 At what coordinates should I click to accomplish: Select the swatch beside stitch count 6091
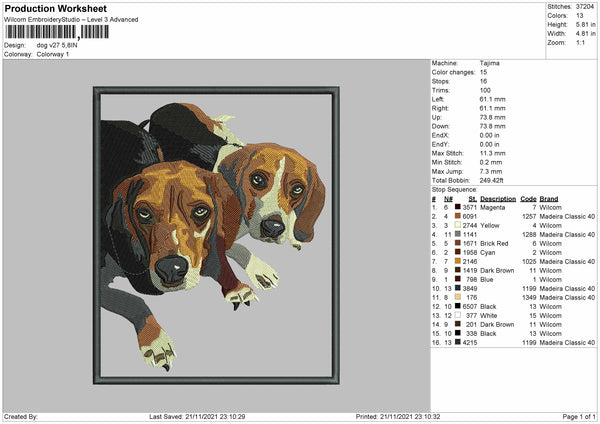point(457,216)
